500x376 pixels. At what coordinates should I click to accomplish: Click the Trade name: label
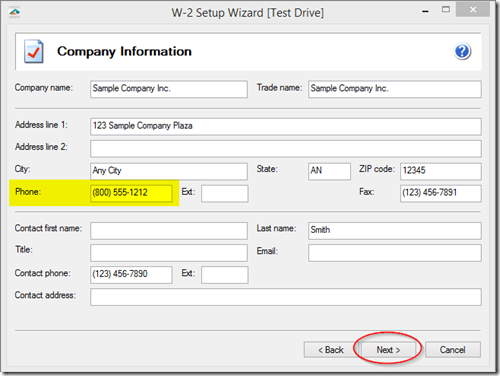[279, 88]
